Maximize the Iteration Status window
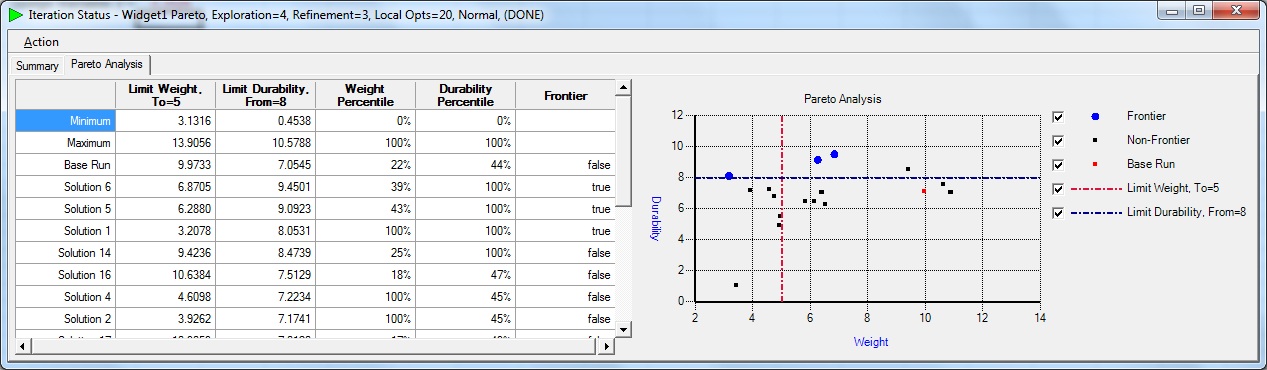 tap(1199, 12)
